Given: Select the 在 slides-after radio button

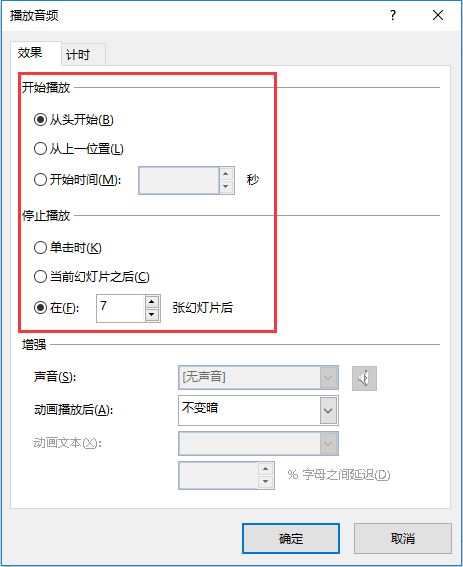Looking at the screenshot, I should [40, 307].
